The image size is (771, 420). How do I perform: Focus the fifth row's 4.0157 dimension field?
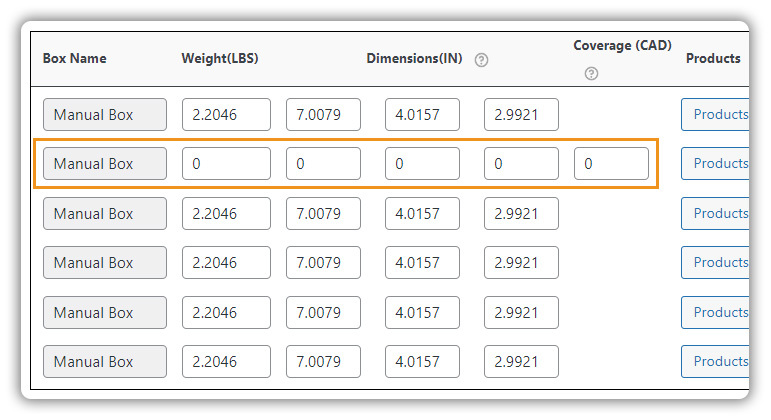[x=422, y=312]
